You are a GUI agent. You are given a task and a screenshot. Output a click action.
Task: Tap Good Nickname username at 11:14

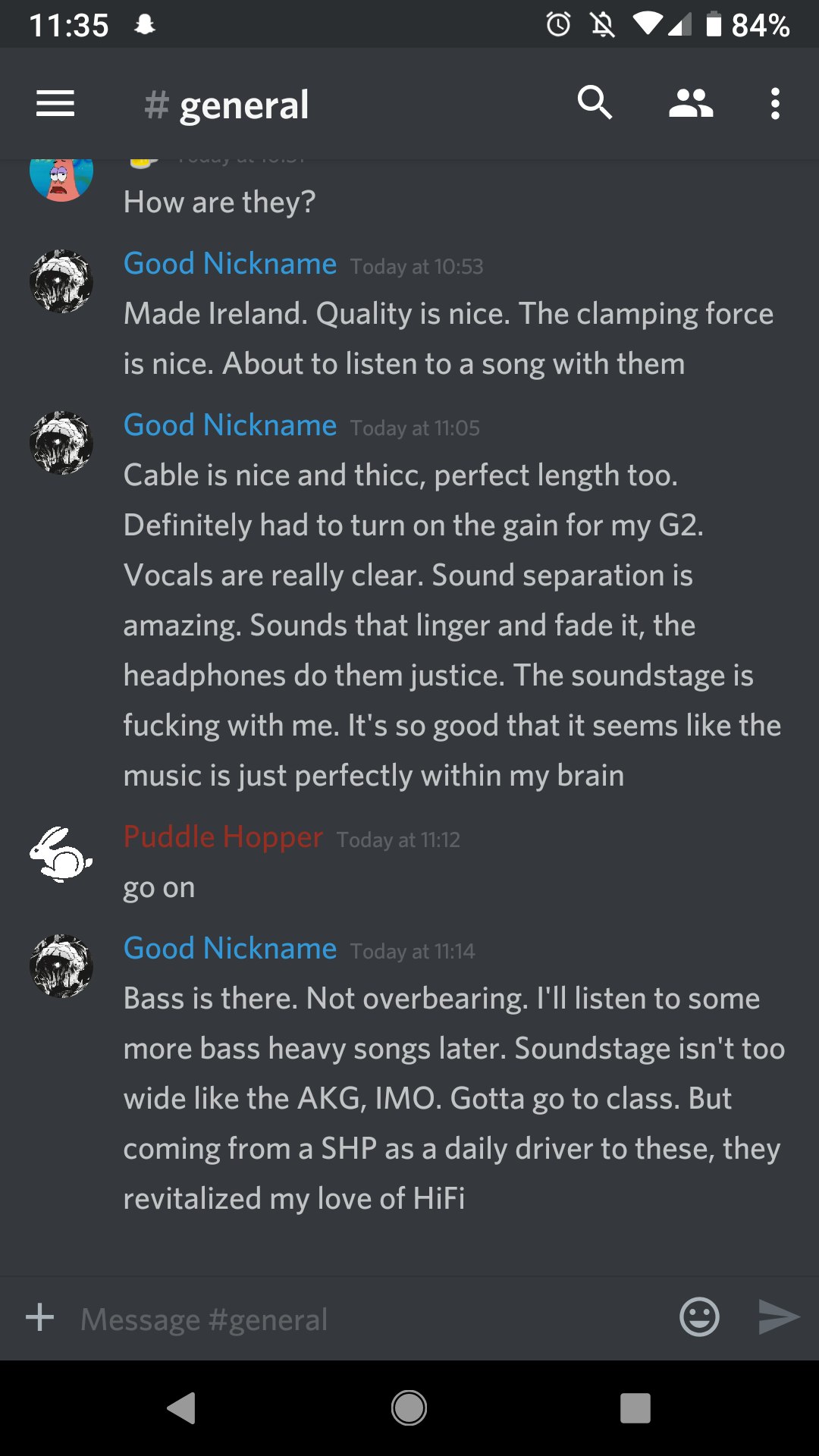pos(230,949)
